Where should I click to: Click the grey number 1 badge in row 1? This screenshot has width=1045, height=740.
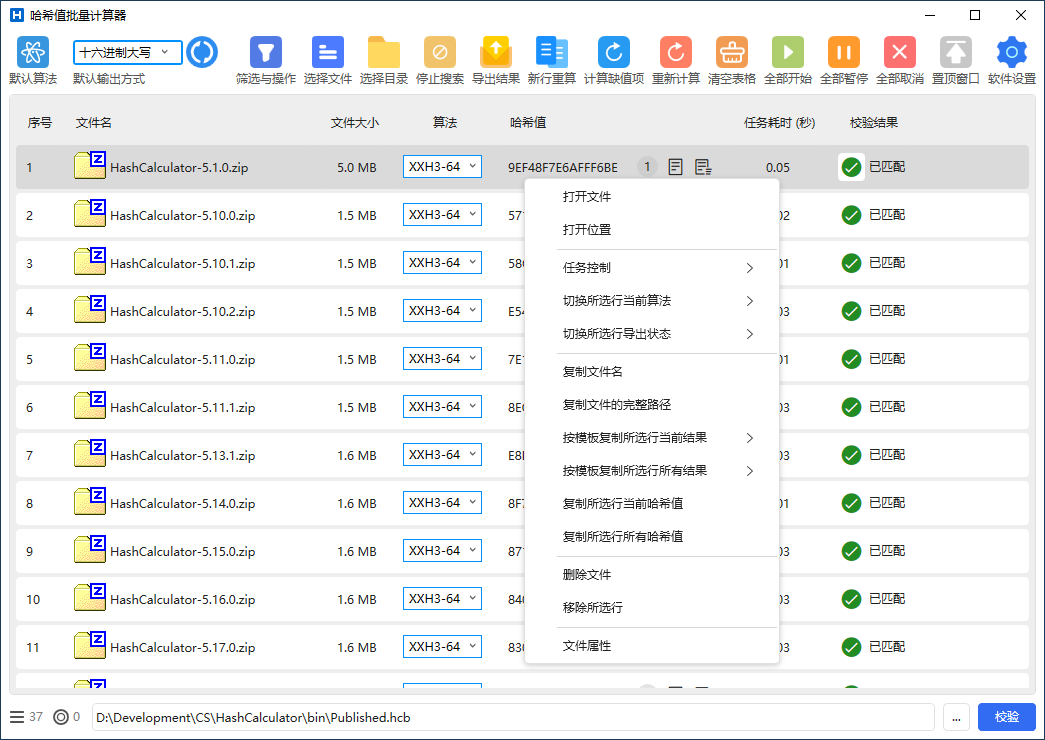tap(646, 167)
